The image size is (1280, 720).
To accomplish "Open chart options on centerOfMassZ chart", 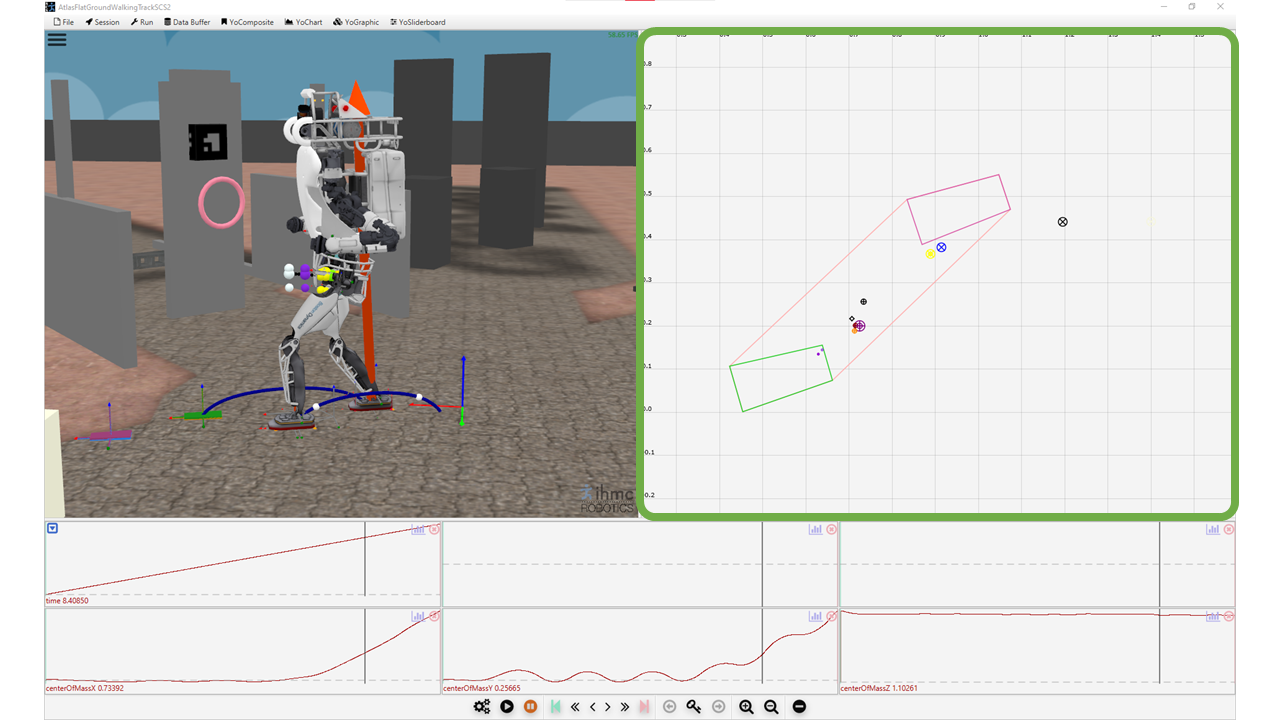I will (1213, 616).
